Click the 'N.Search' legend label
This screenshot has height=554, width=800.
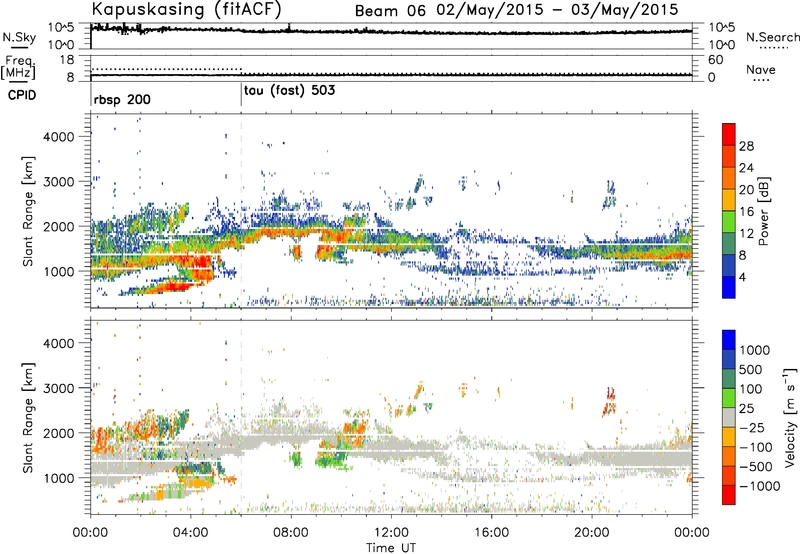pos(772,37)
